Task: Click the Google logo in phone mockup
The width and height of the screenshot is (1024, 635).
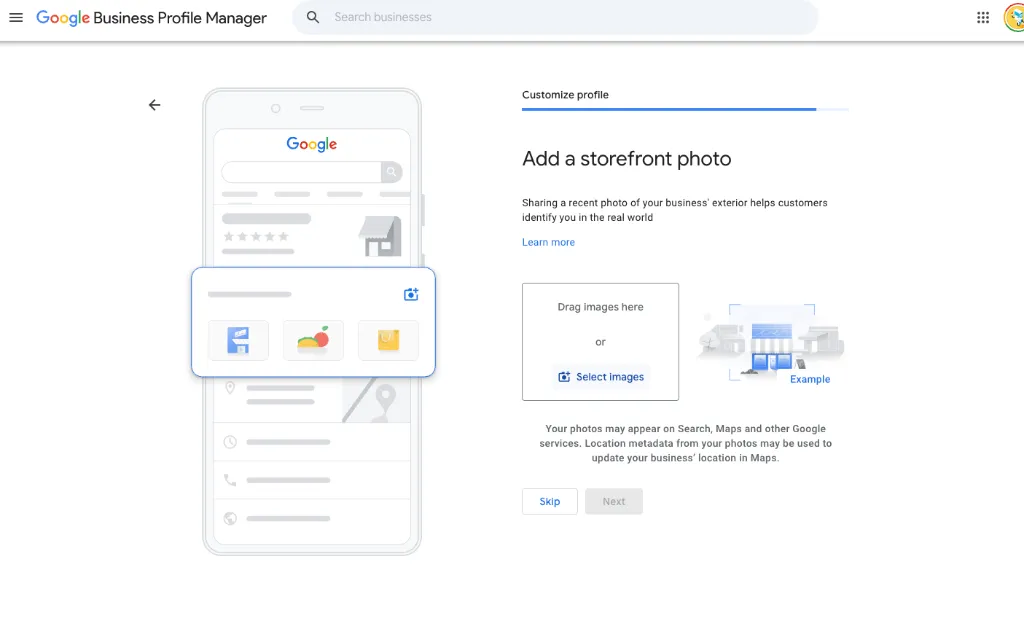Action: pyautogui.click(x=312, y=144)
